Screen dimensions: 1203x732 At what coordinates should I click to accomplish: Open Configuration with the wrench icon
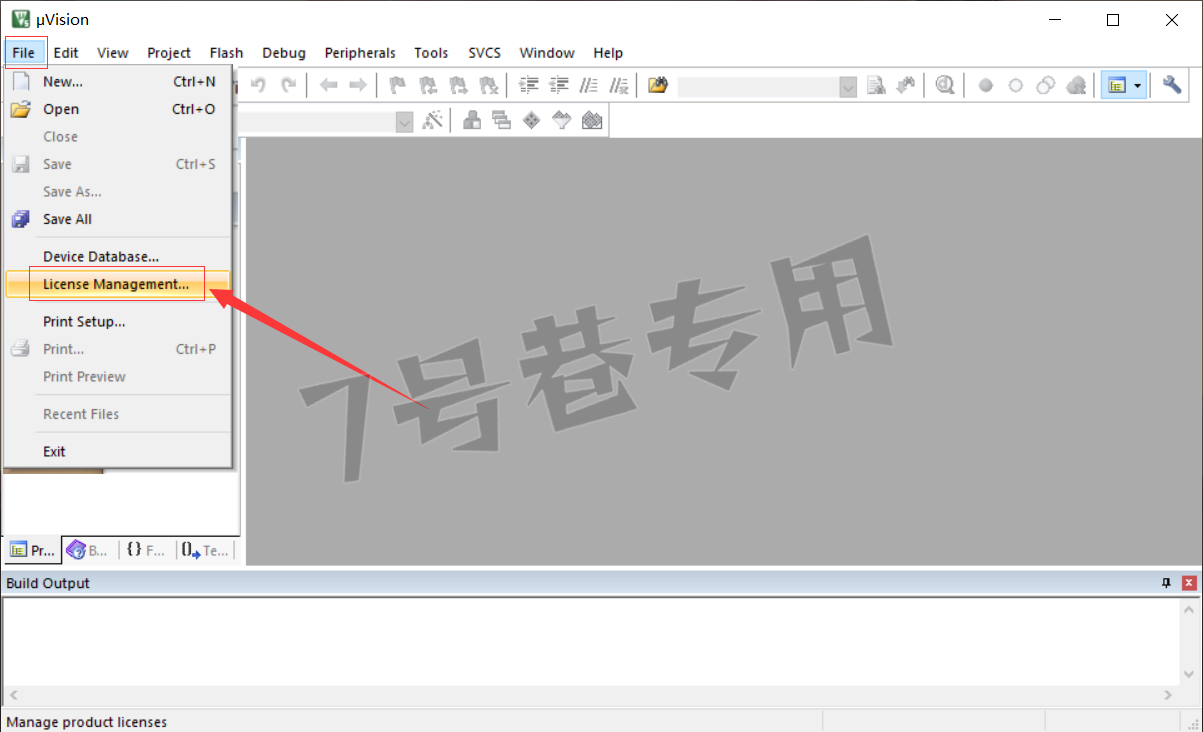[x=1172, y=85]
